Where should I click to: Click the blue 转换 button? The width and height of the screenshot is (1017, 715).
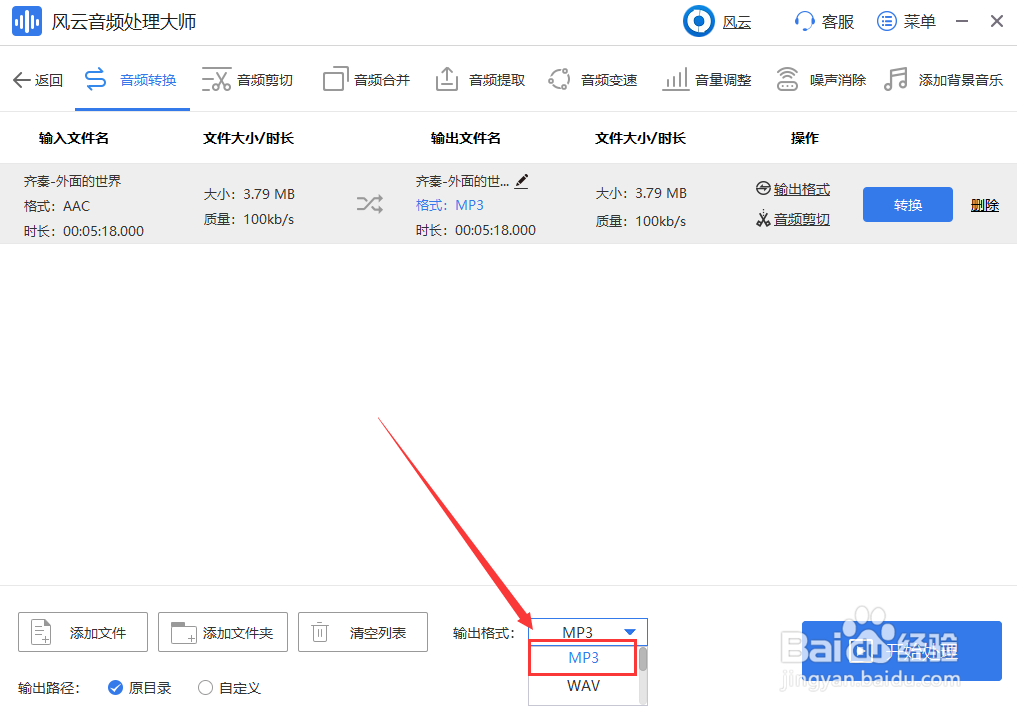(907, 205)
